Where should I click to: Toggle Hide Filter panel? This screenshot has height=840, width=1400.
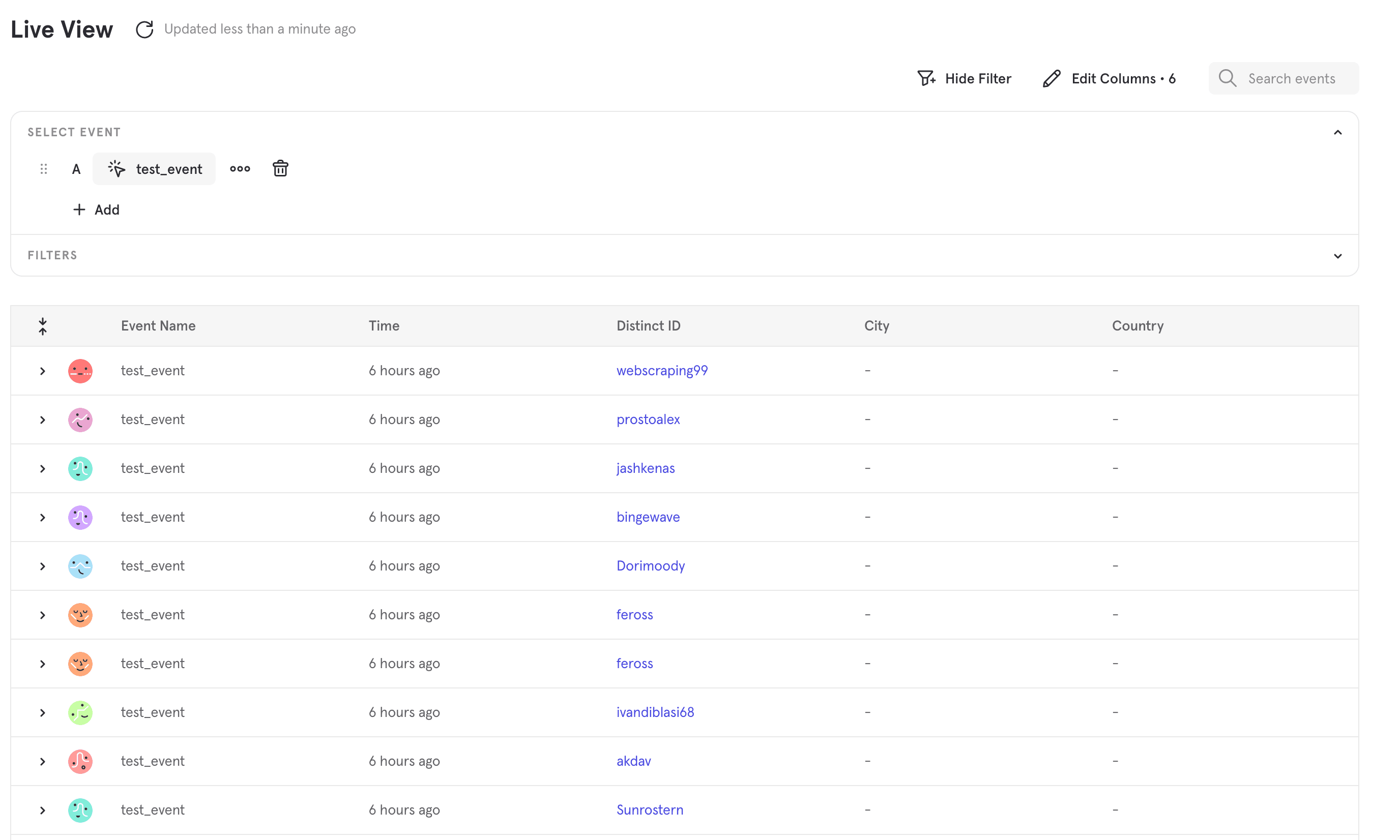[964, 79]
